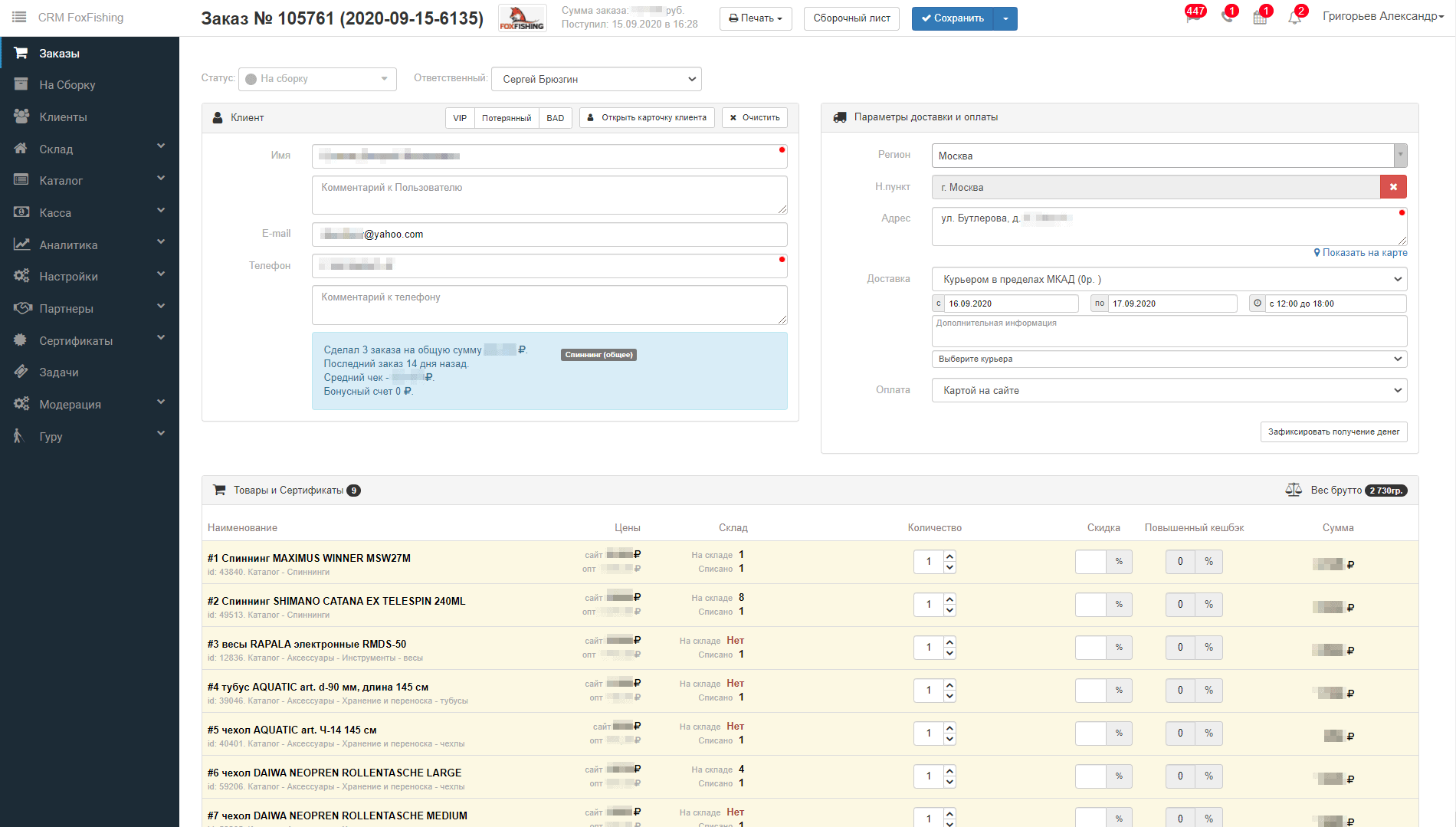Open the Настройки menu item
Screen dimensions: 1456x827
point(90,276)
